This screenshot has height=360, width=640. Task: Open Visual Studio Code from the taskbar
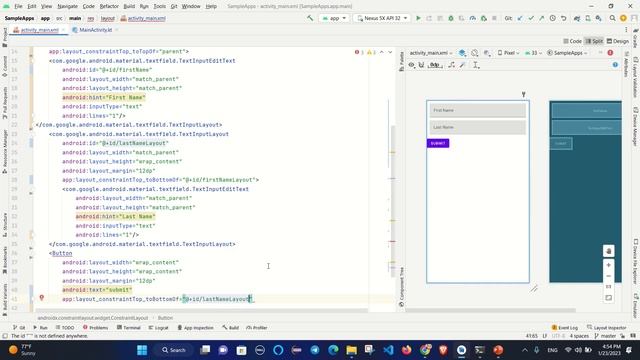pos(388,350)
